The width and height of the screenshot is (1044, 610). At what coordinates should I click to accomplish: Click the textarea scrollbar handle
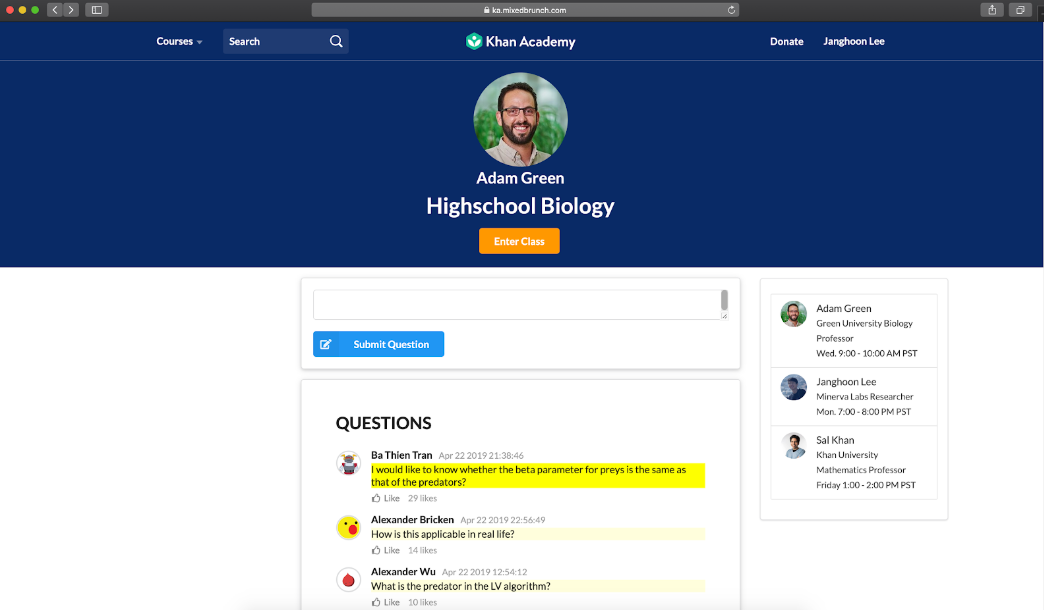[724, 301]
